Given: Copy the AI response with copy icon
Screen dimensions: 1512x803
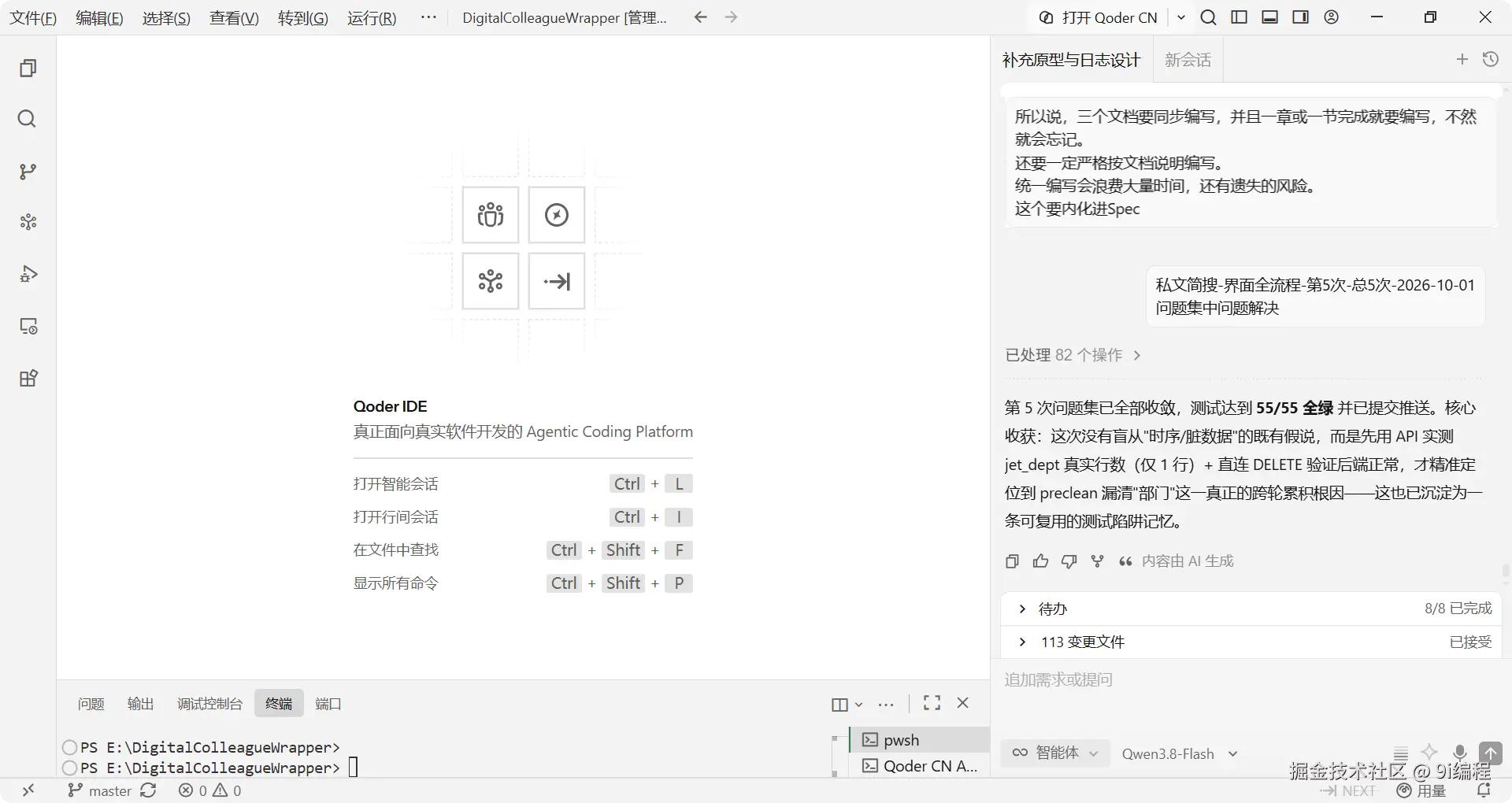Looking at the screenshot, I should [1012, 561].
